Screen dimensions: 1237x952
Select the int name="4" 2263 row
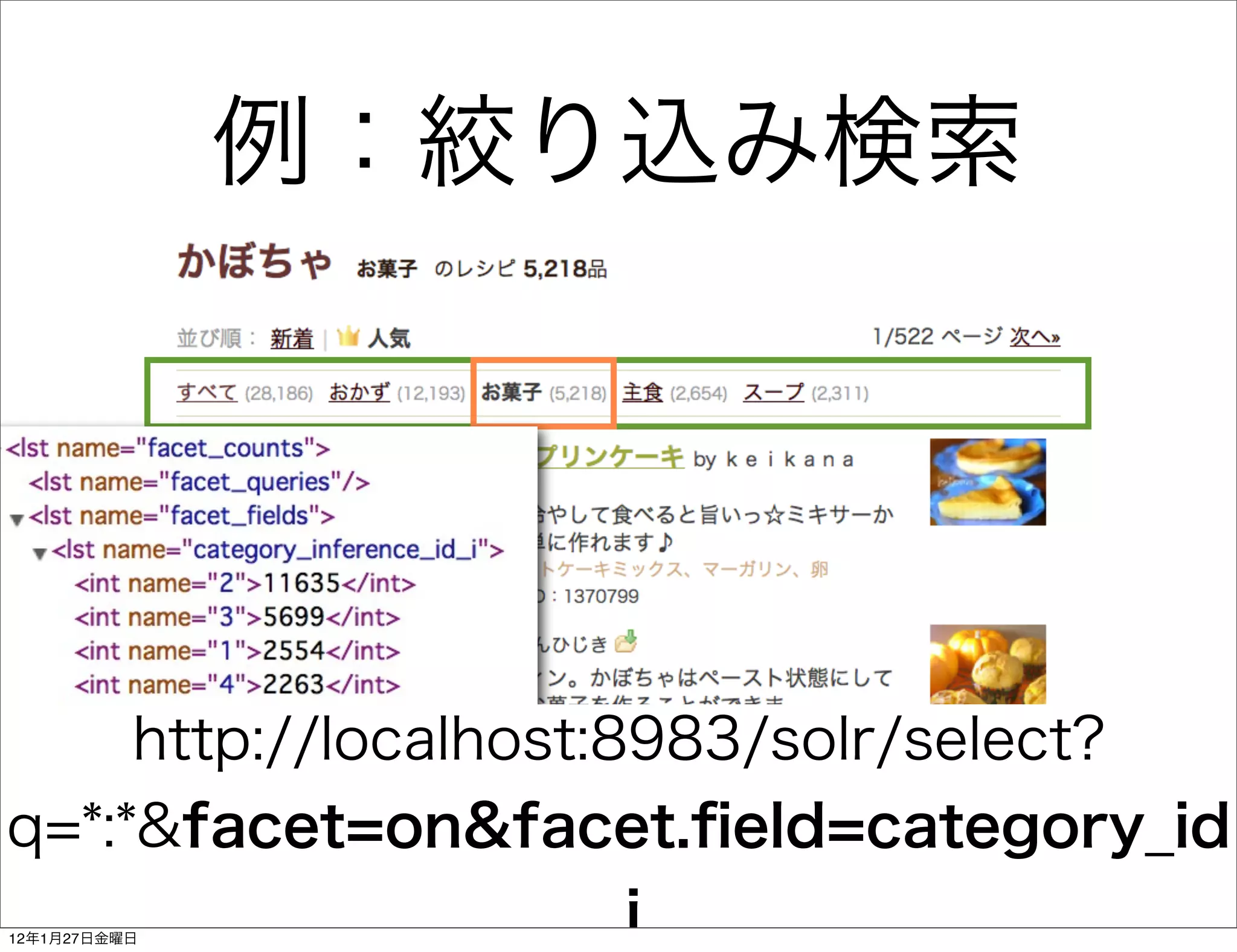click(237, 685)
